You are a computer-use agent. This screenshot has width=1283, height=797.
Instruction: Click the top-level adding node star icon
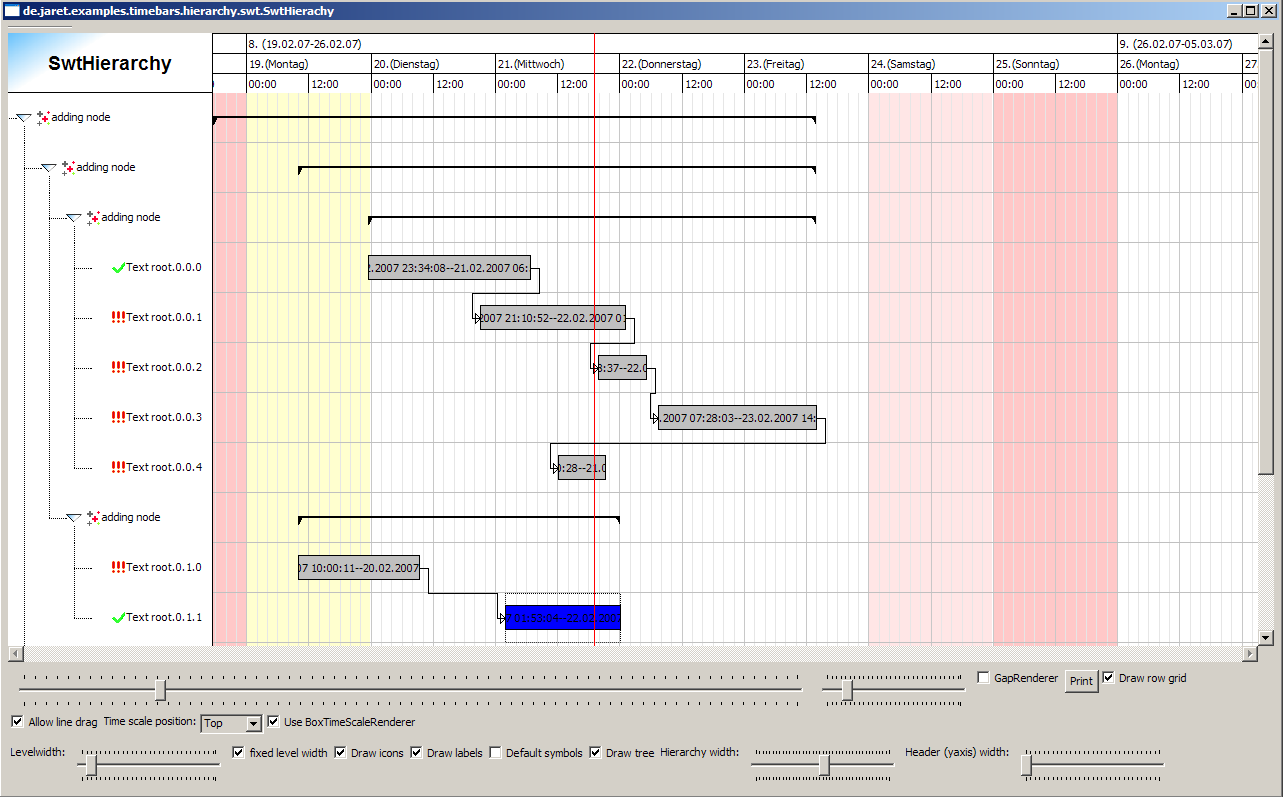(43, 118)
